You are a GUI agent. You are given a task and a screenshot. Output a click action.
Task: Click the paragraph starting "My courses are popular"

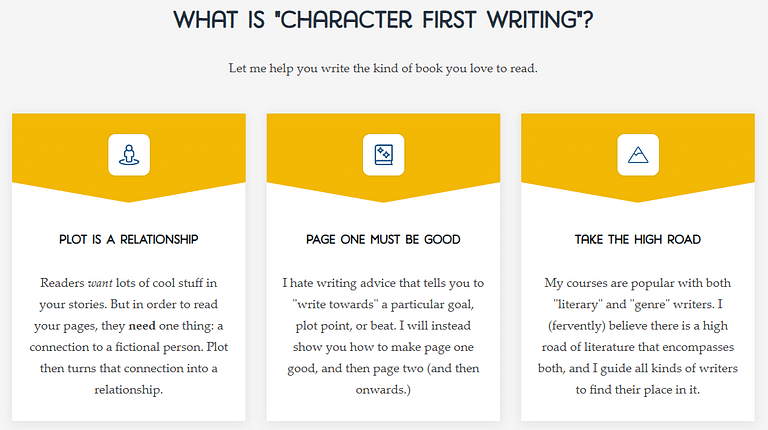[638, 336]
